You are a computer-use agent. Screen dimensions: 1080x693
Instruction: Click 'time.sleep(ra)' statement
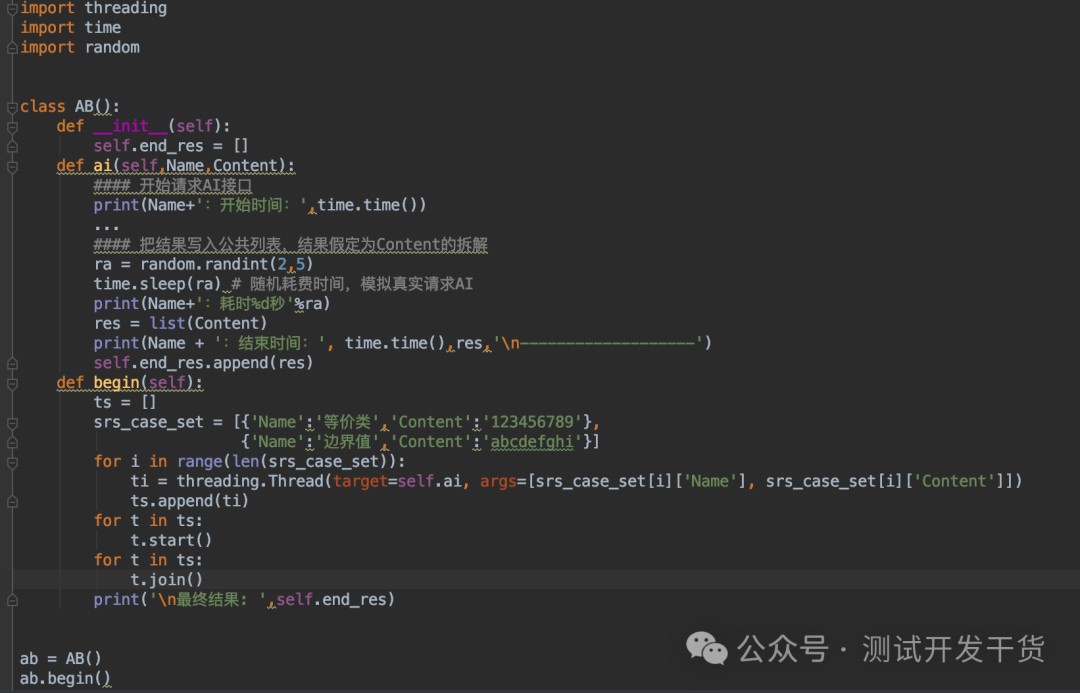coord(158,284)
